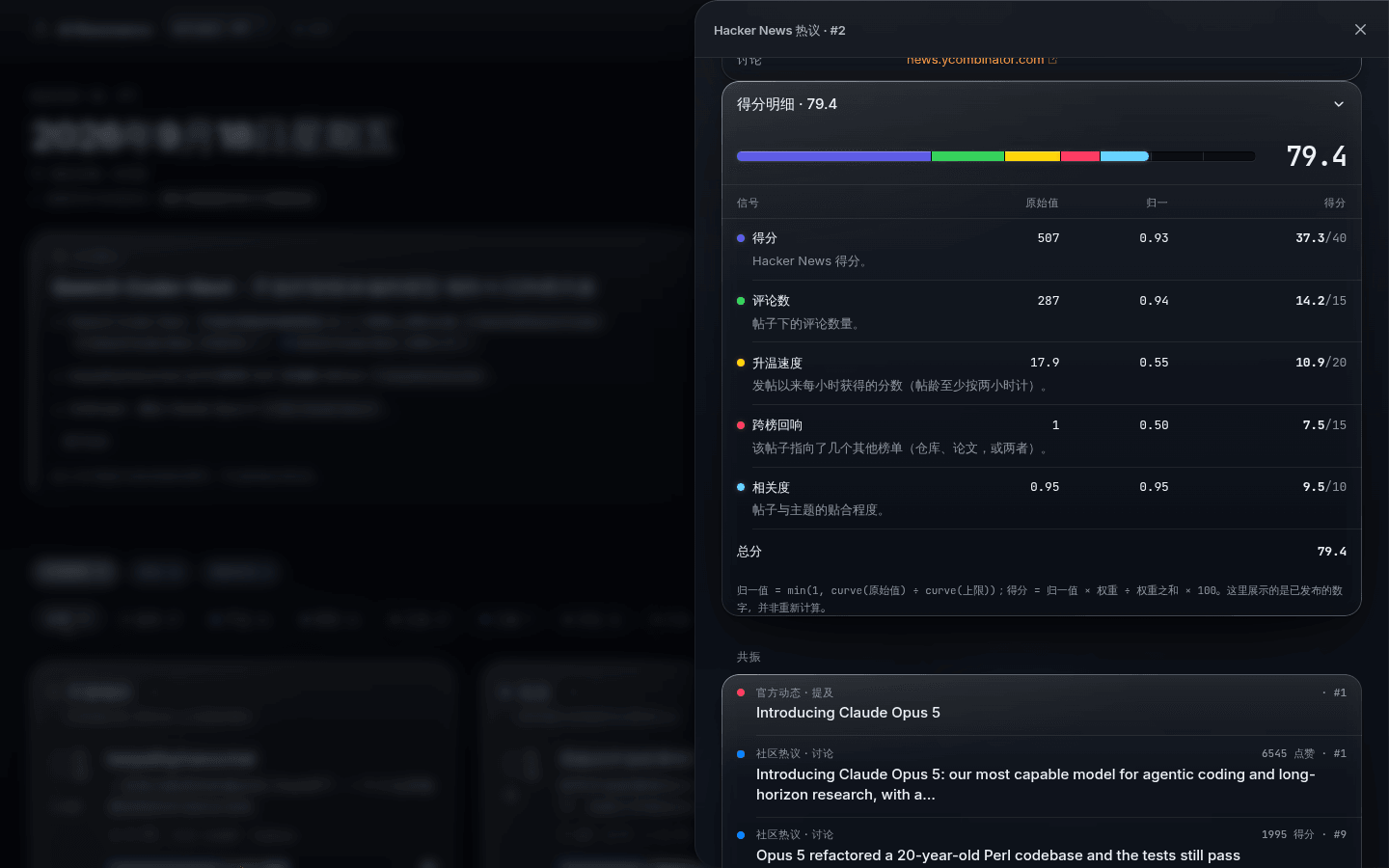Collapse the 得分明细 section with the chevron
The width and height of the screenshot is (1389, 868).
tap(1339, 104)
